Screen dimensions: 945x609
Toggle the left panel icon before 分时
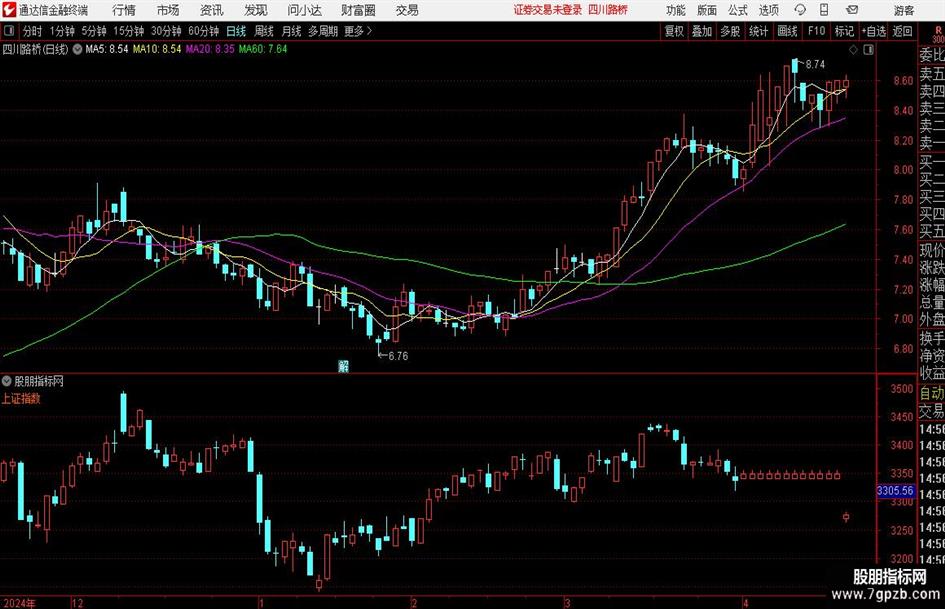pos(8,31)
